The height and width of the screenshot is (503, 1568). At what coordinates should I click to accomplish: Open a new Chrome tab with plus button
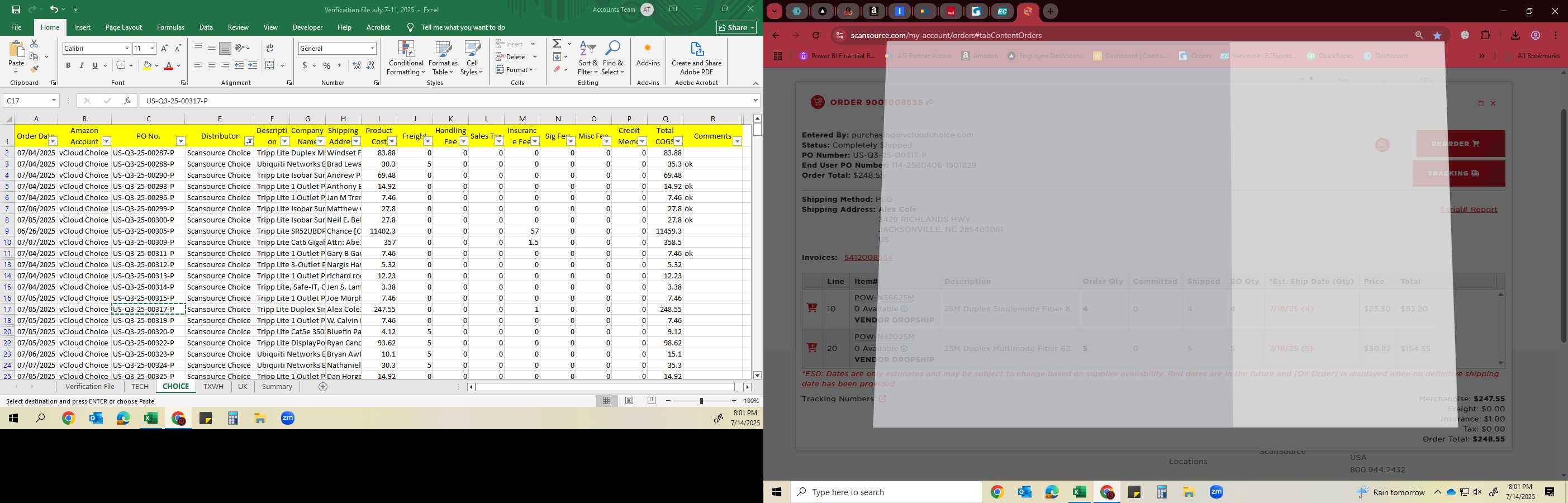[1050, 11]
